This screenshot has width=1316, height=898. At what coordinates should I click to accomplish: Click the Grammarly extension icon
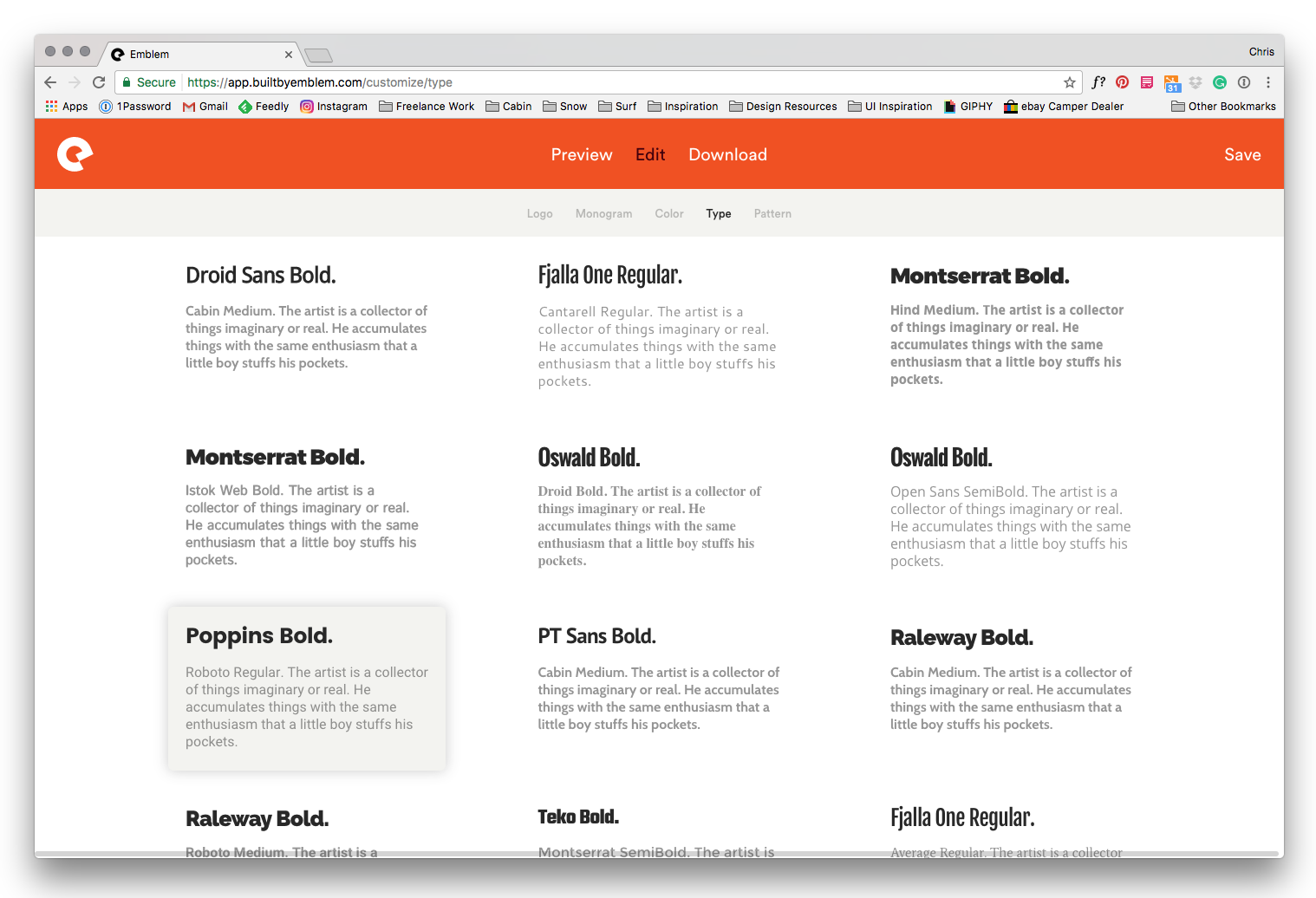1220,82
